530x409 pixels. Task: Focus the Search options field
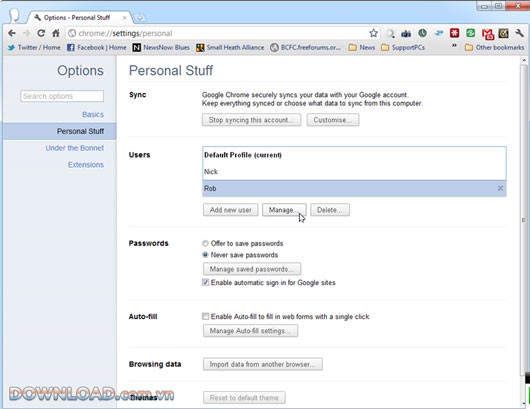click(62, 96)
